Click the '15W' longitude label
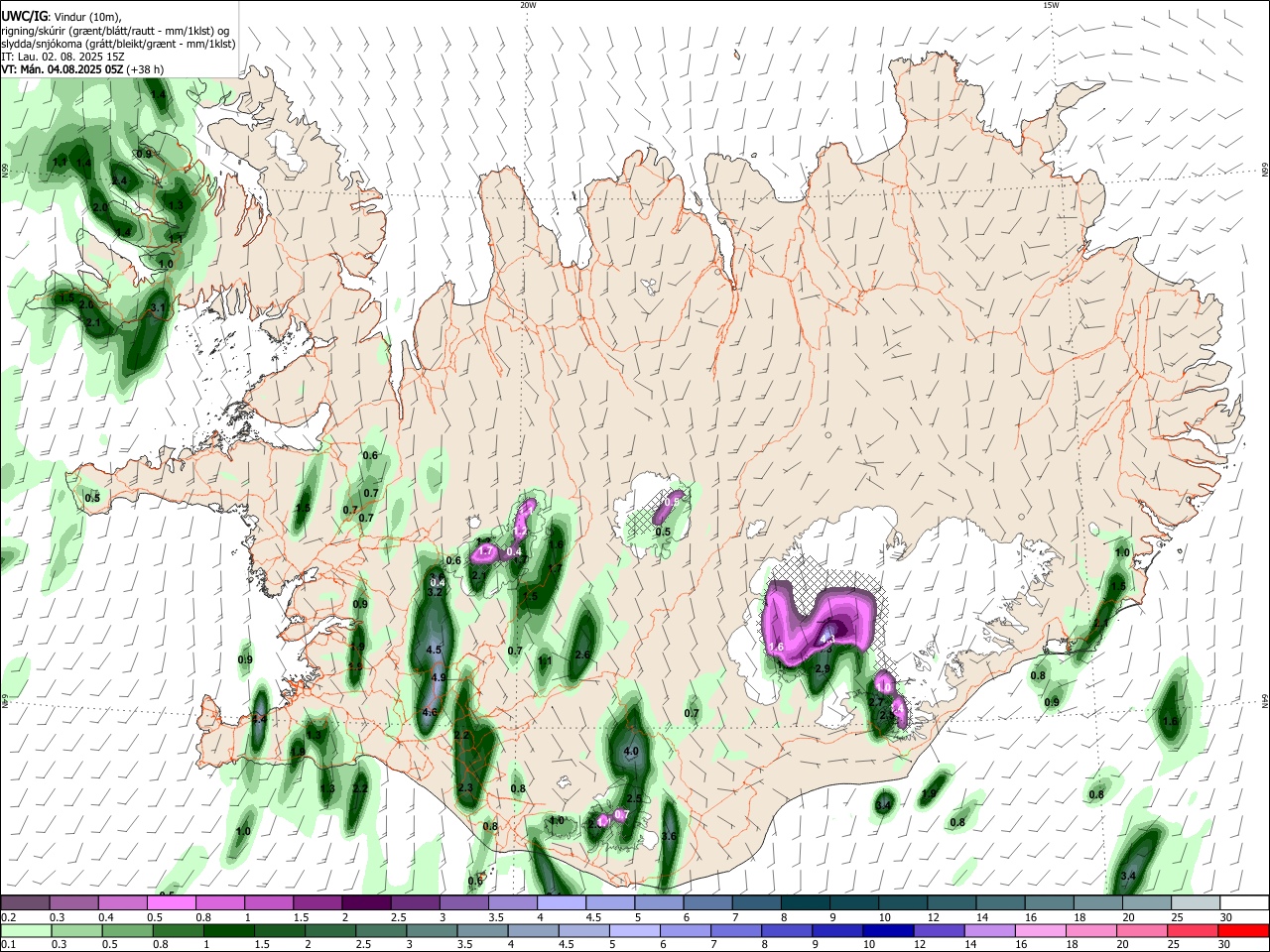The image size is (1270, 952). [x=1051, y=5]
